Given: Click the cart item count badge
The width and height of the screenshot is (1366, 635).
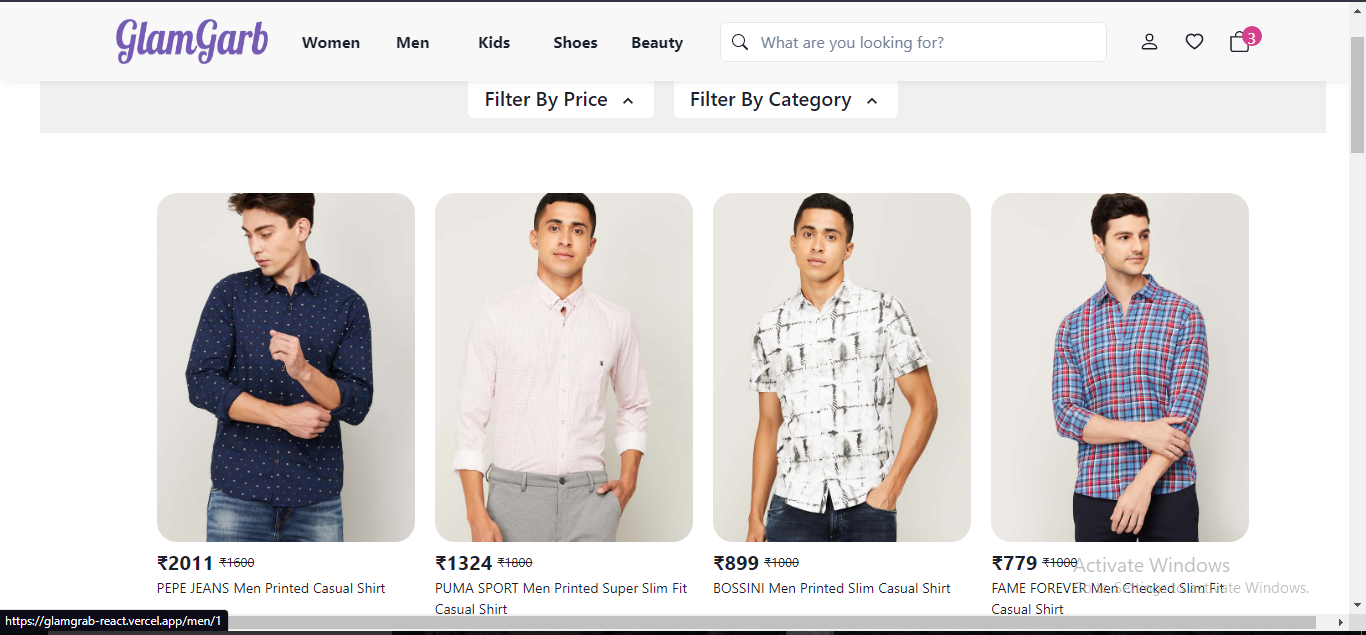Looking at the screenshot, I should tap(1250, 35).
